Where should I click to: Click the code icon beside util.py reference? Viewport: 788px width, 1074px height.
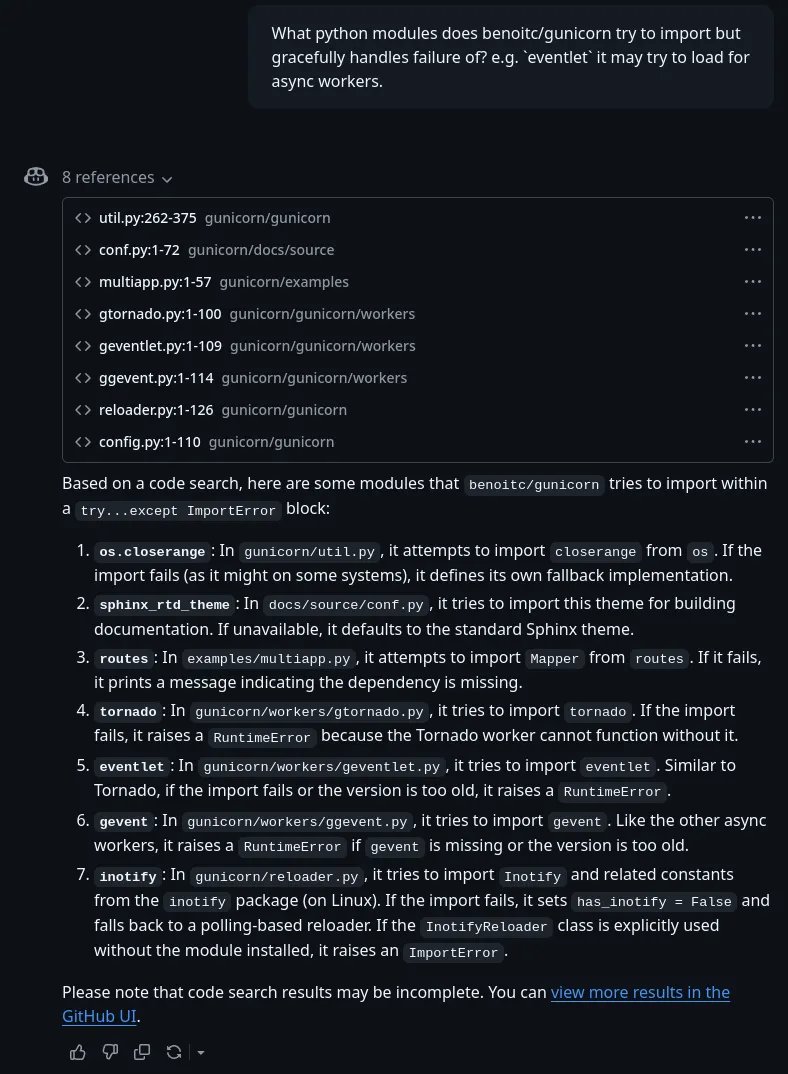click(83, 217)
